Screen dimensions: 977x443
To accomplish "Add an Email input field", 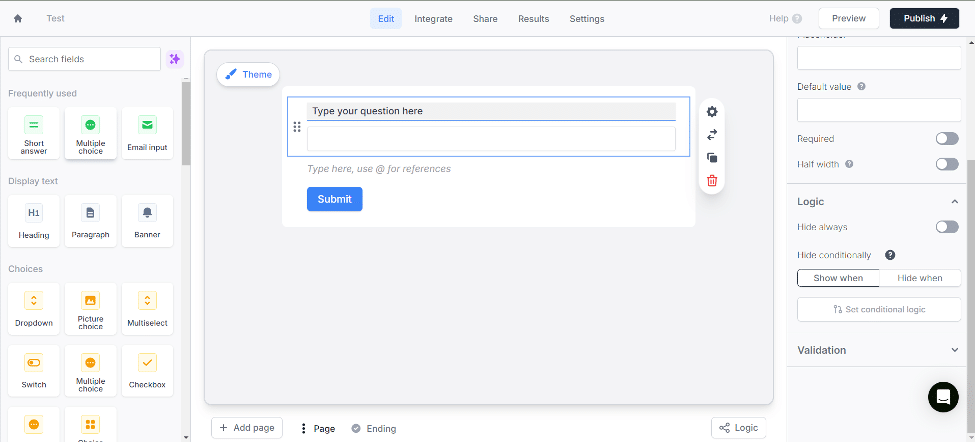I will click(147, 133).
